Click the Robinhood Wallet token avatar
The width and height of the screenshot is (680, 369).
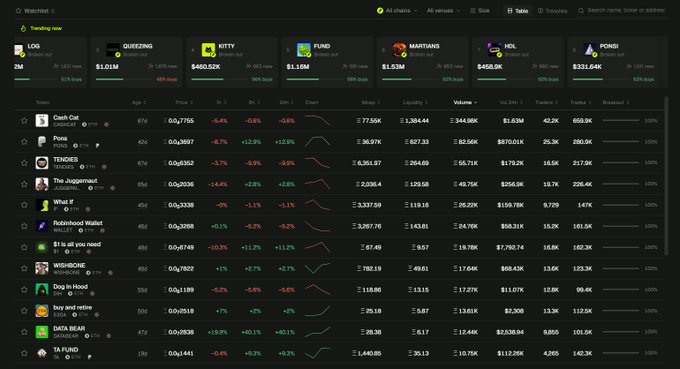pyautogui.click(x=42, y=226)
